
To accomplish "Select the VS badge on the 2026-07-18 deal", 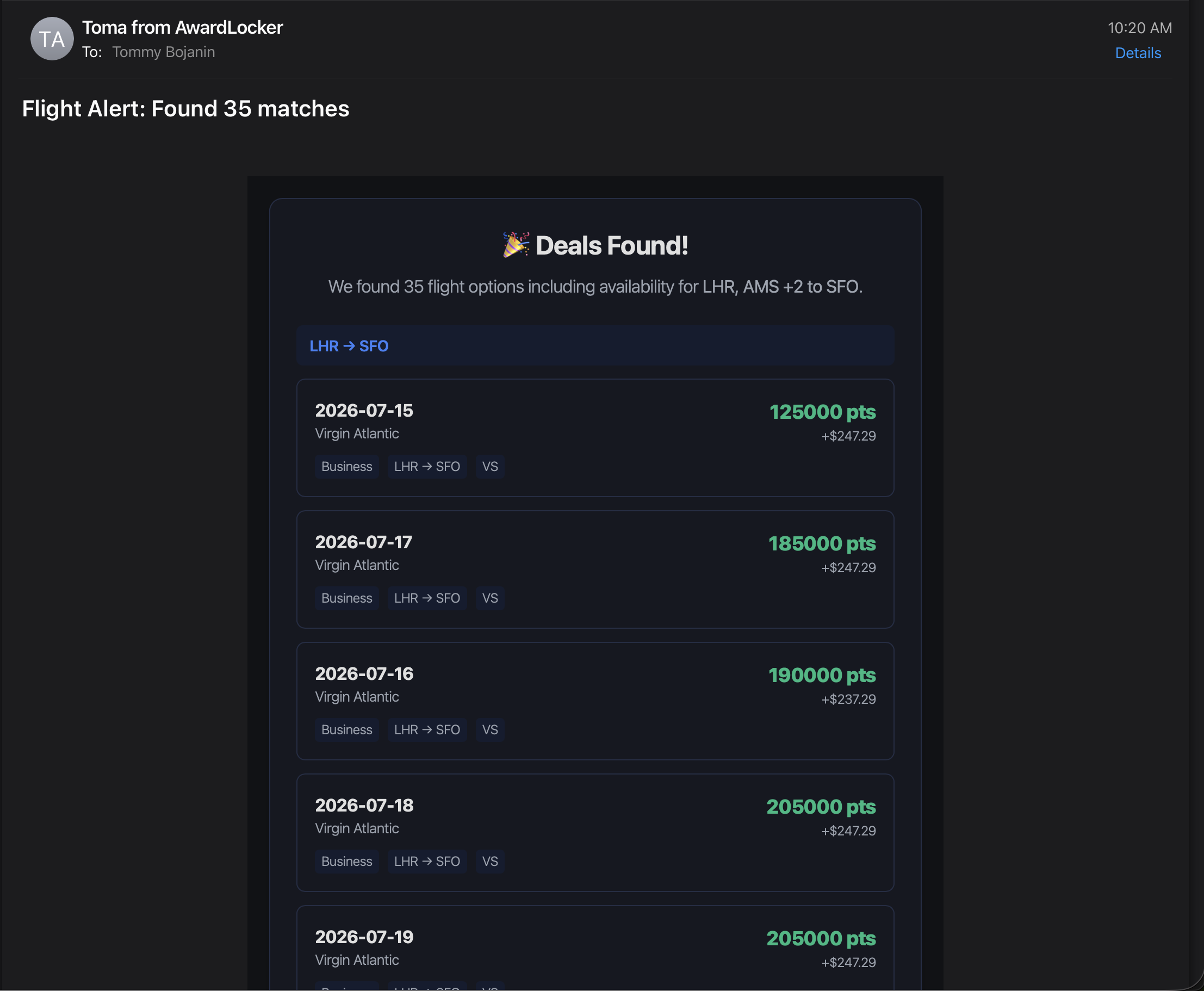I will (x=489, y=862).
